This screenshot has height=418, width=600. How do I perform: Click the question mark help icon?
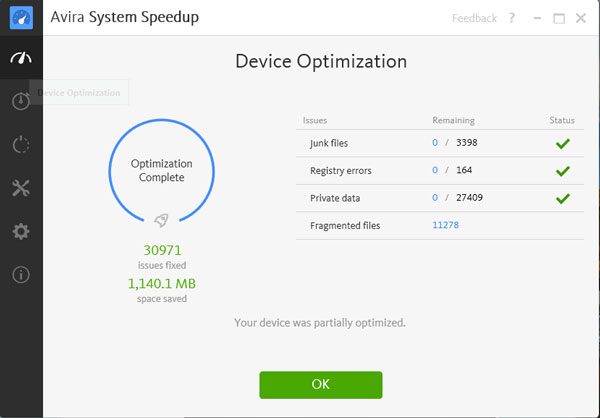click(512, 18)
